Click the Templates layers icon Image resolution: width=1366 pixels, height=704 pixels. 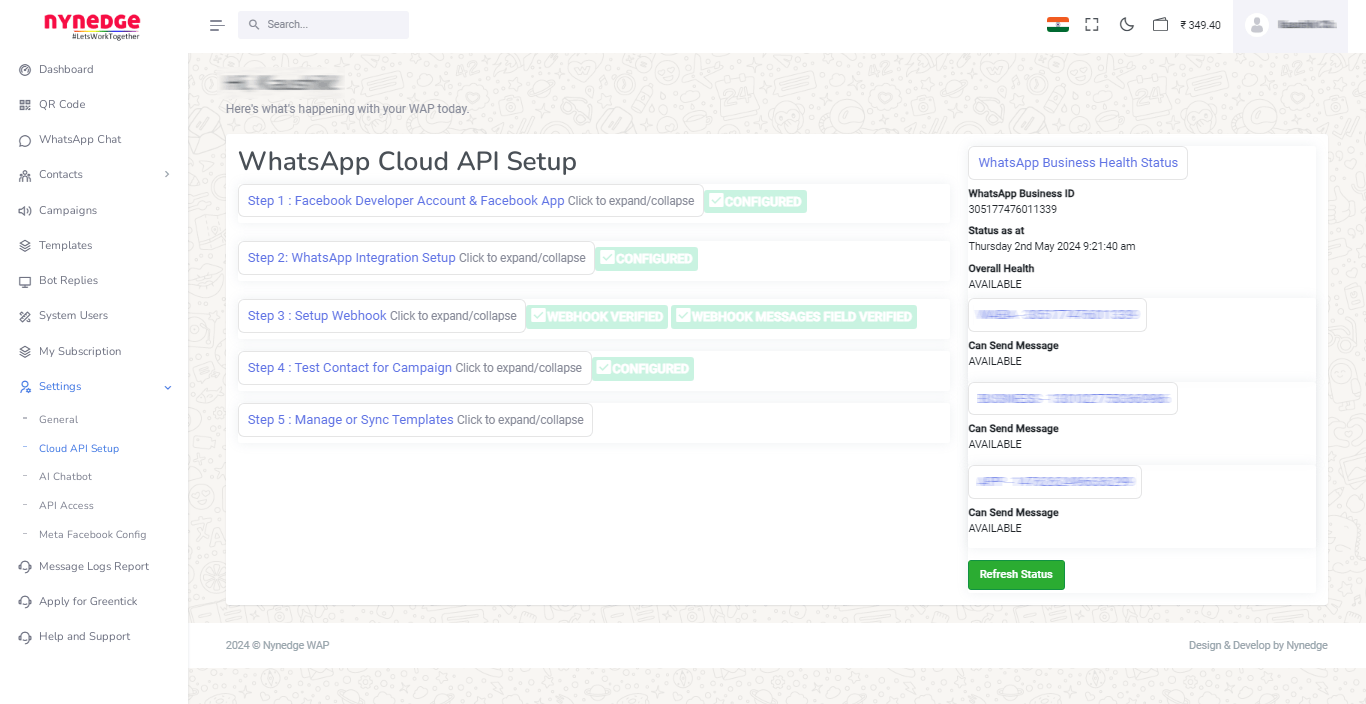click(25, 246)
